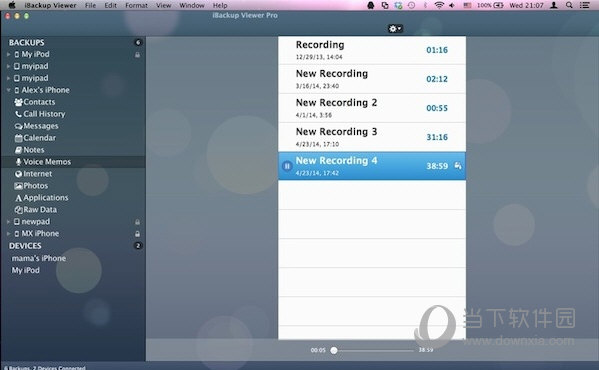Image resolution: width=599 pixels, height=370 pixels.
Task: Select My iPod under Devices
Action: point(26,270)
